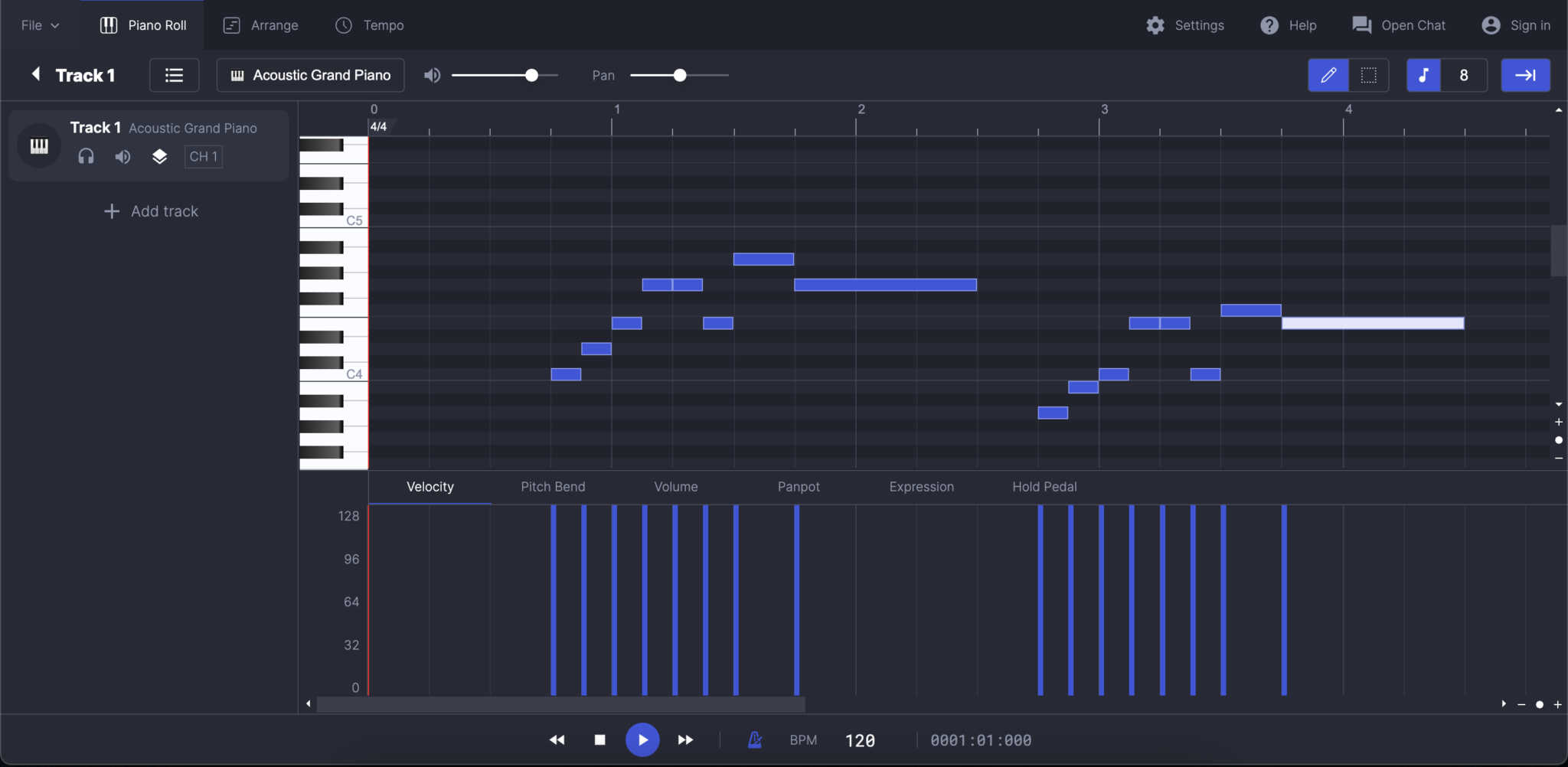Toggle auto-scroll arrow button

coord(1525,75)
